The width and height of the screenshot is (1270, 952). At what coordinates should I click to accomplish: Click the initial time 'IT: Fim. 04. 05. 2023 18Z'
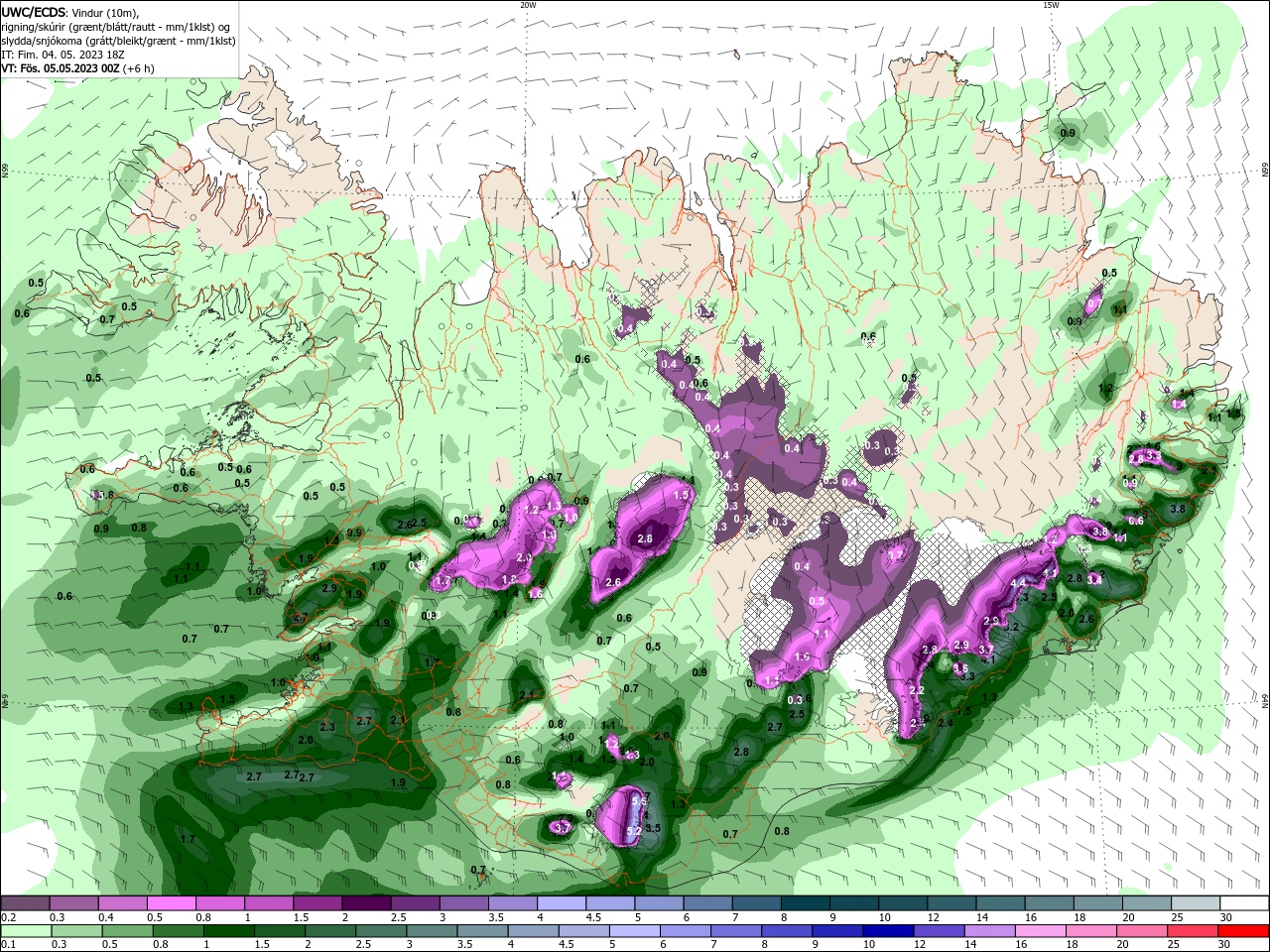[x=62, y=55]
